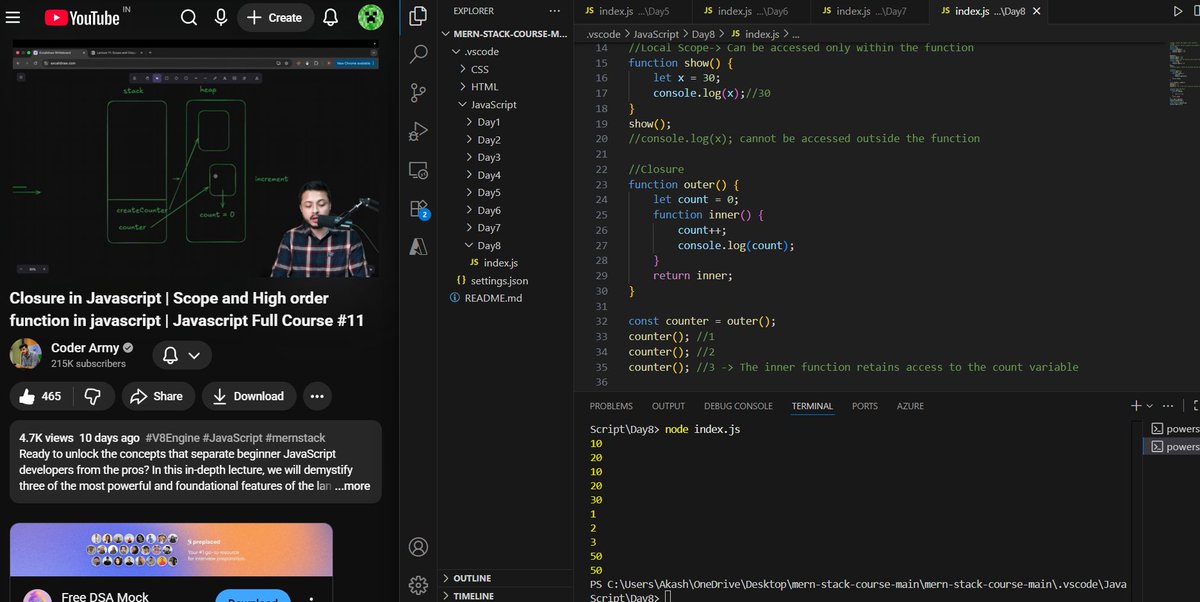Open the VS Code Explorer view
Image resolution: width=1200 pixels, height=602 pixels.
419,17
